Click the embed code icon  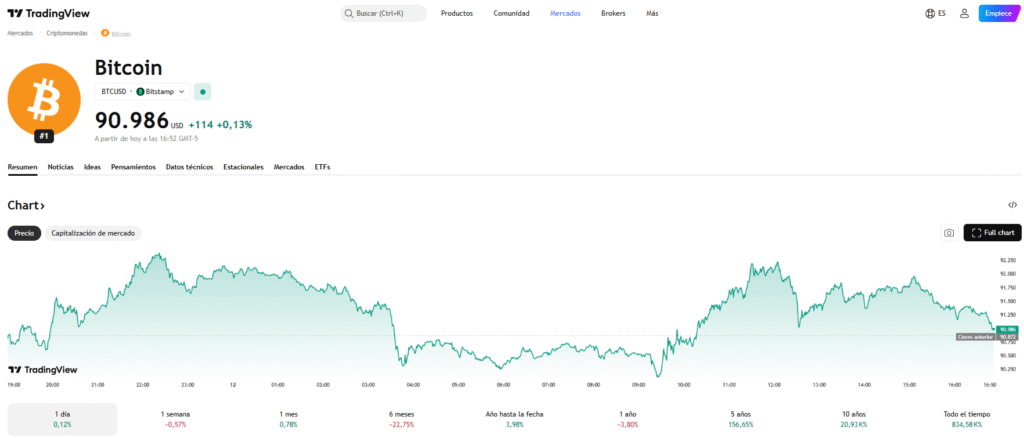point(1012,205)
